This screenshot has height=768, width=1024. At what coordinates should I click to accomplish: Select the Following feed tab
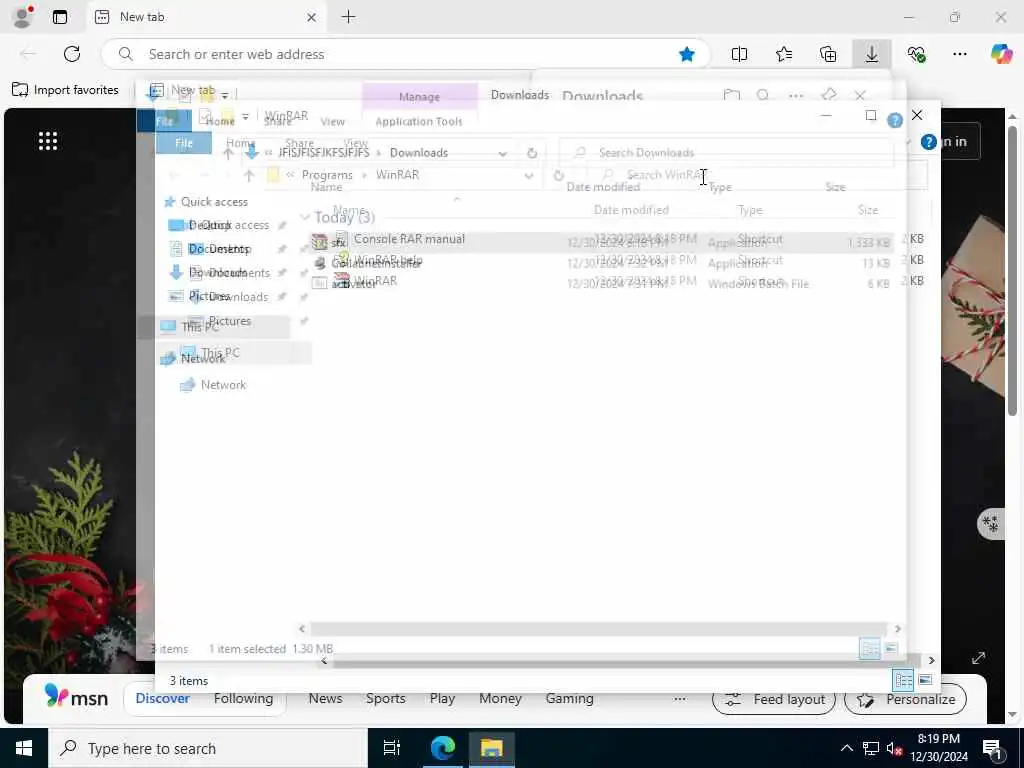point(244,698)
